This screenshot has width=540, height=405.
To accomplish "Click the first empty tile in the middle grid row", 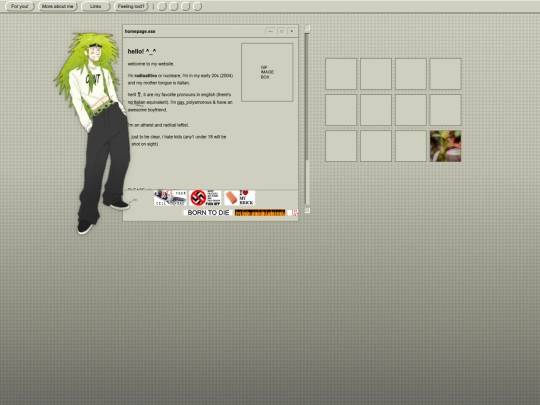I will [341, 110].
